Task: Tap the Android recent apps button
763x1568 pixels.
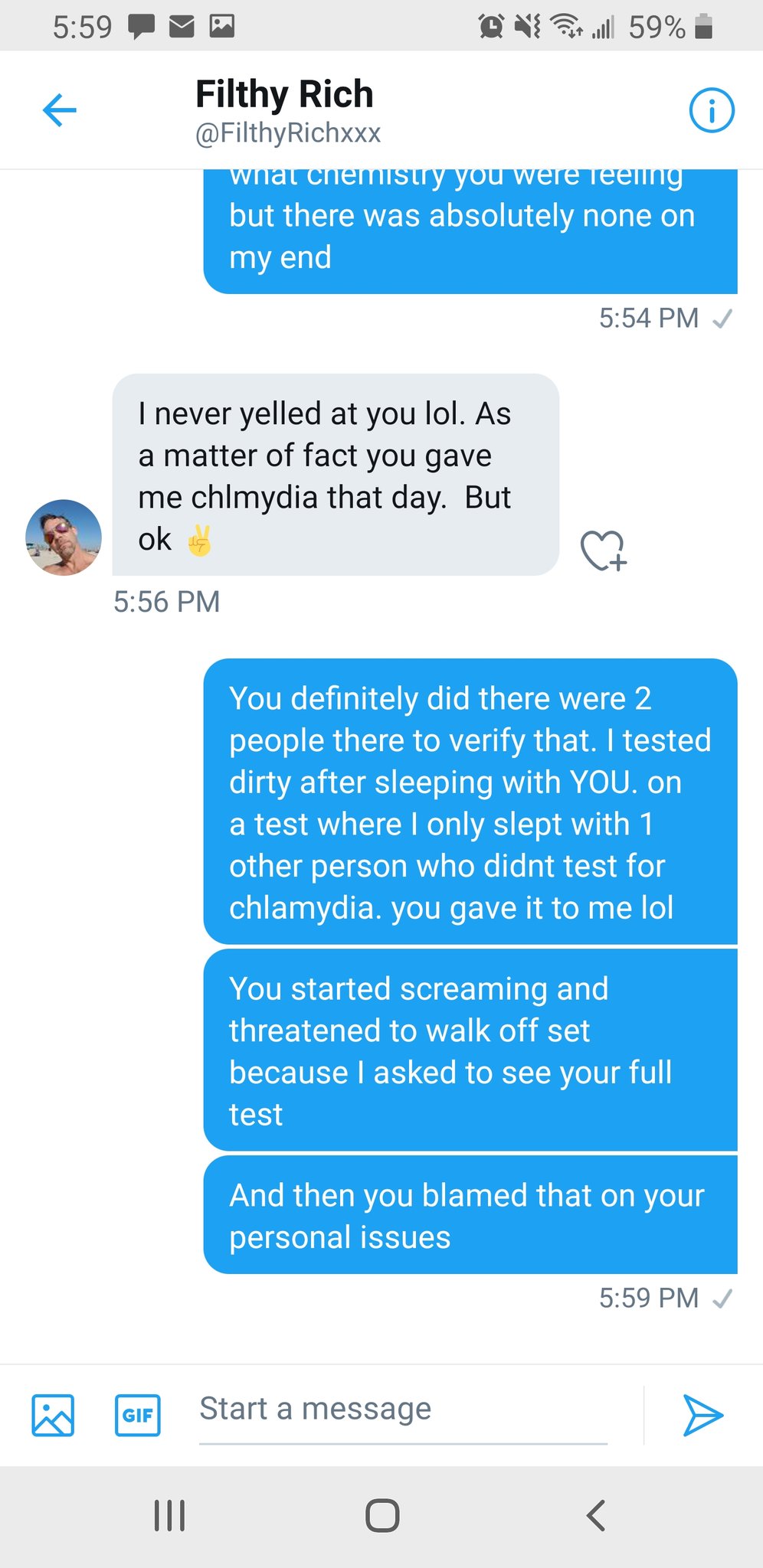Action: (x=169, y=1515)
